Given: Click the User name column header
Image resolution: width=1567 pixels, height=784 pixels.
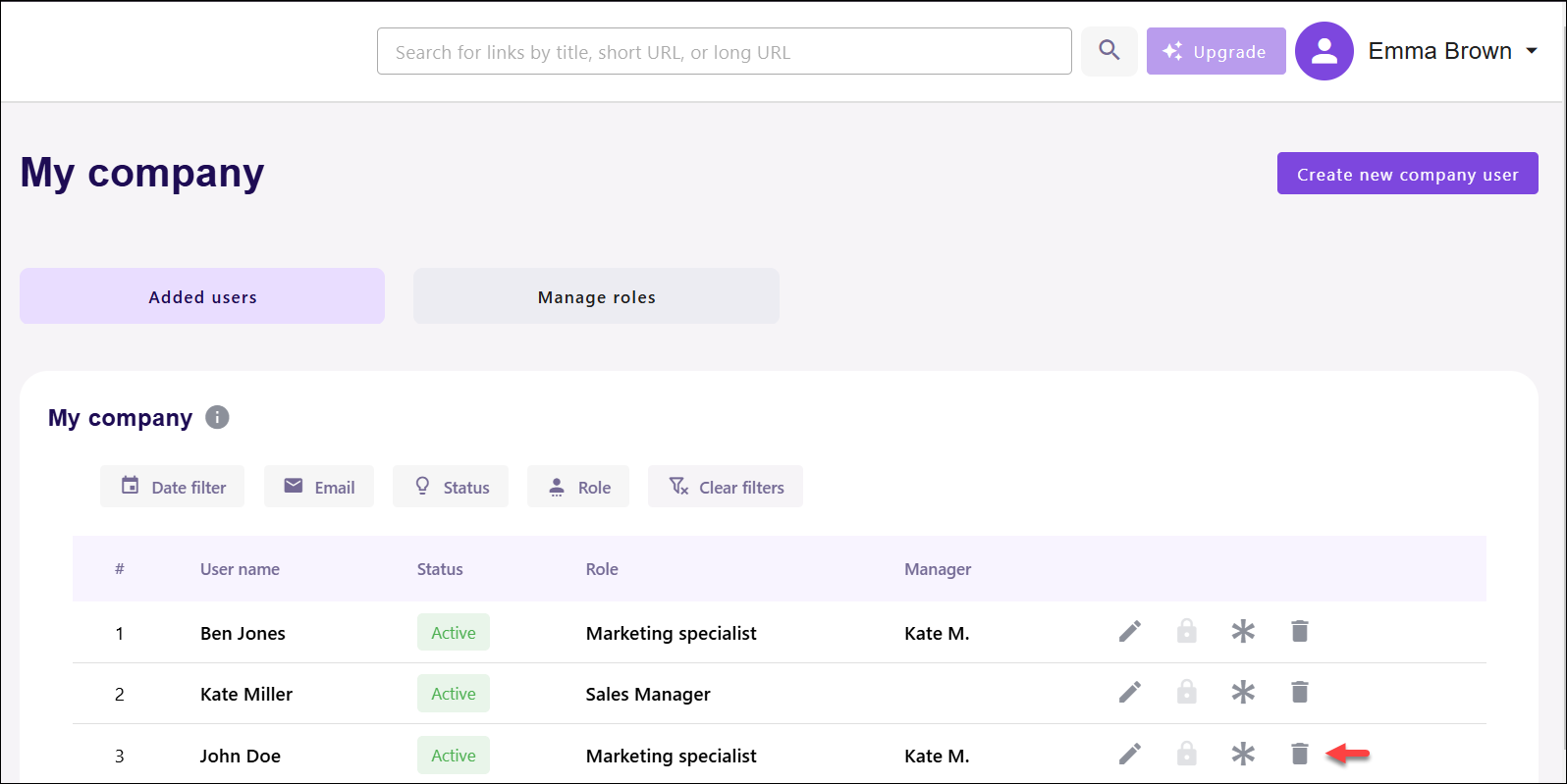Looking at the screenshot, I should point(240,569).
